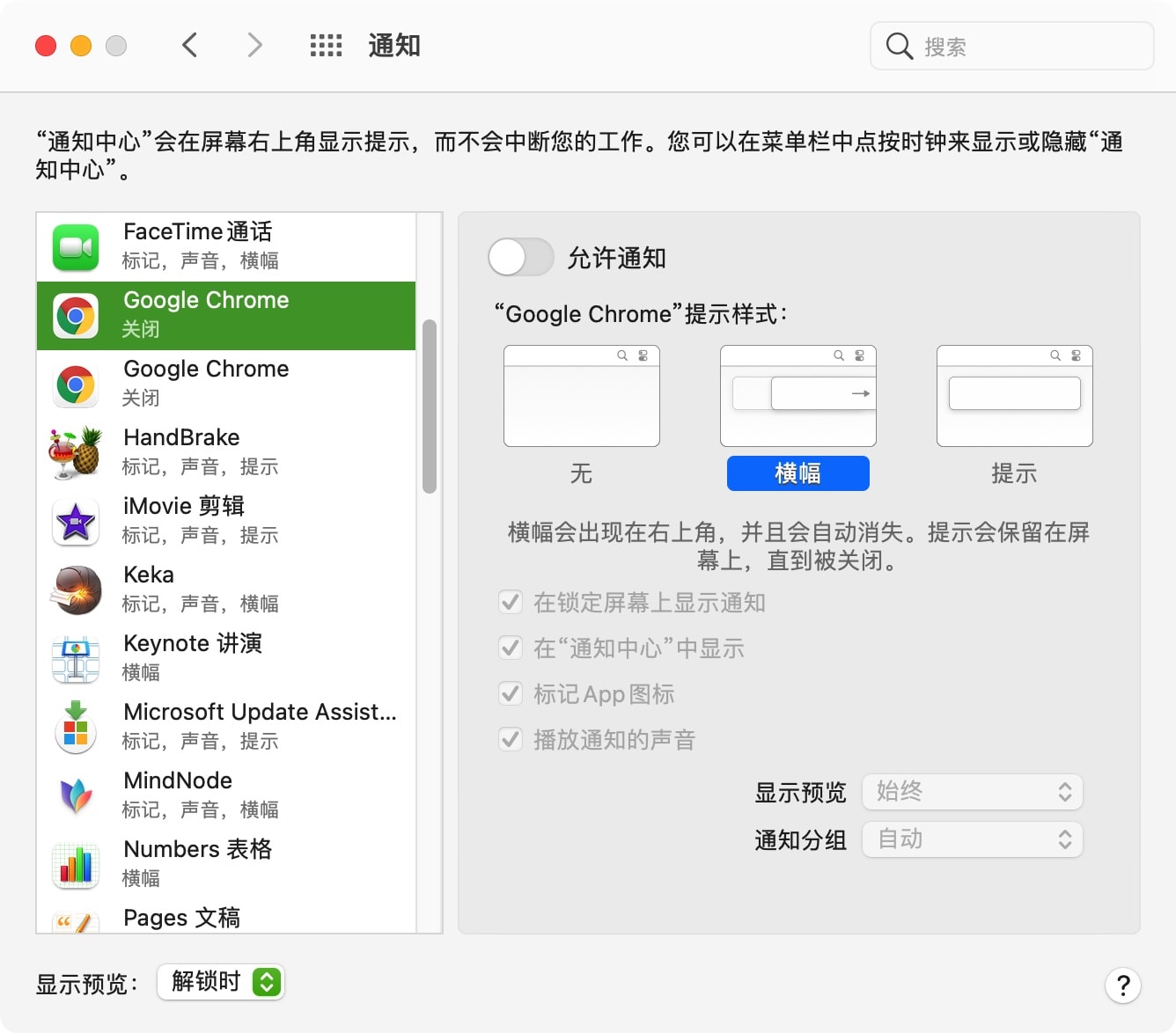Click the Keynote podium icon

pyautogui.click(x=76, y=659)
